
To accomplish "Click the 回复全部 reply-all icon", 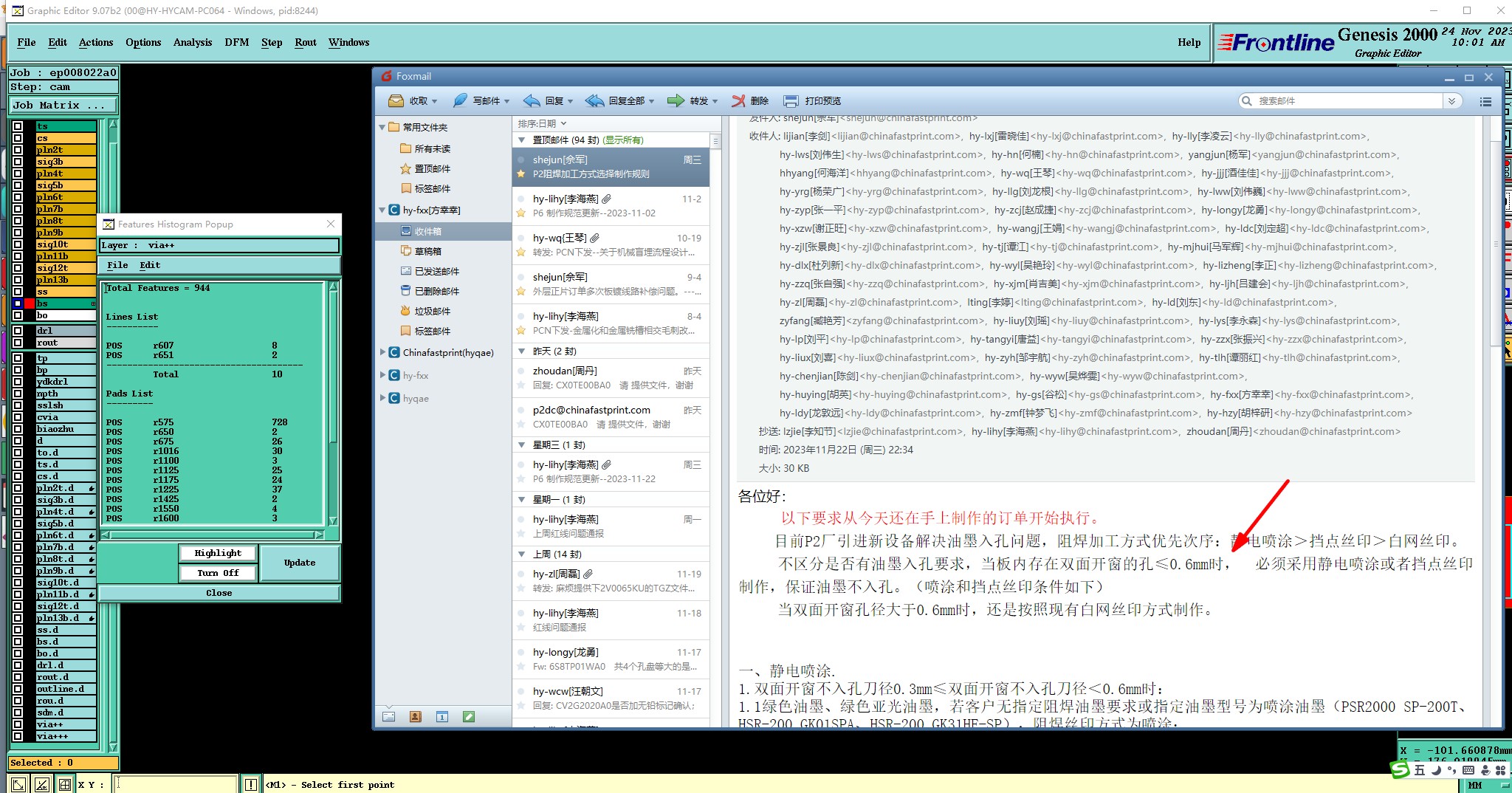I will click(594, 100).
